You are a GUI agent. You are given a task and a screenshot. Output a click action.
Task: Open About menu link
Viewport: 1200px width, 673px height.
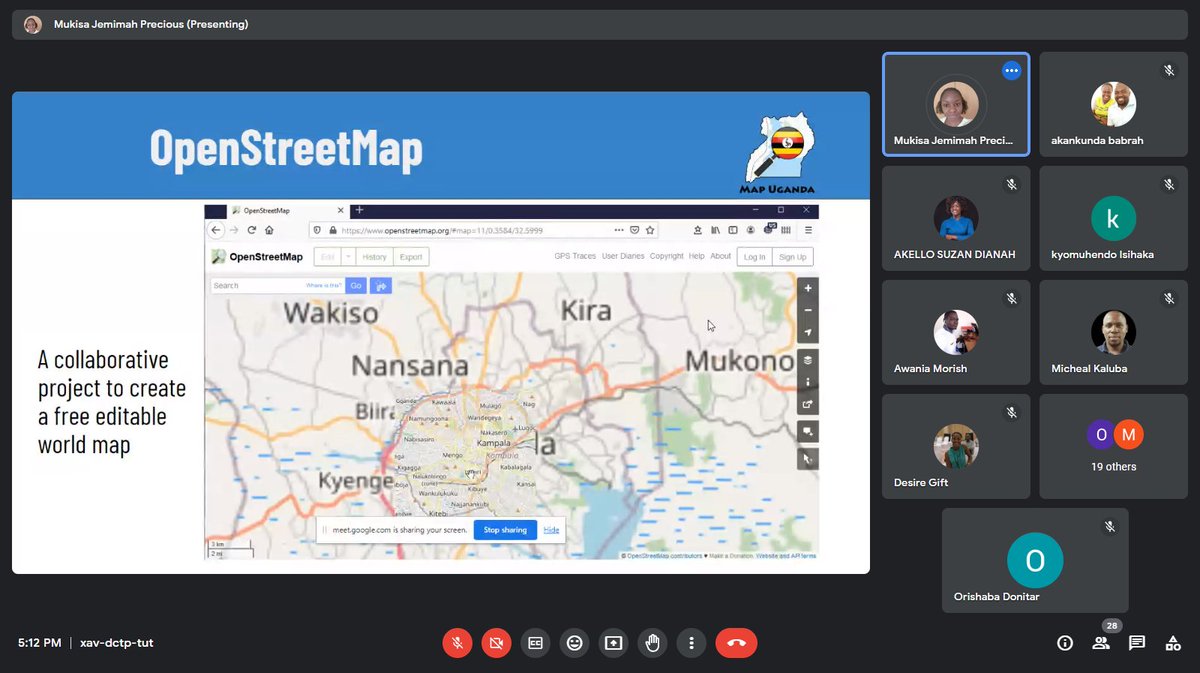722,256
